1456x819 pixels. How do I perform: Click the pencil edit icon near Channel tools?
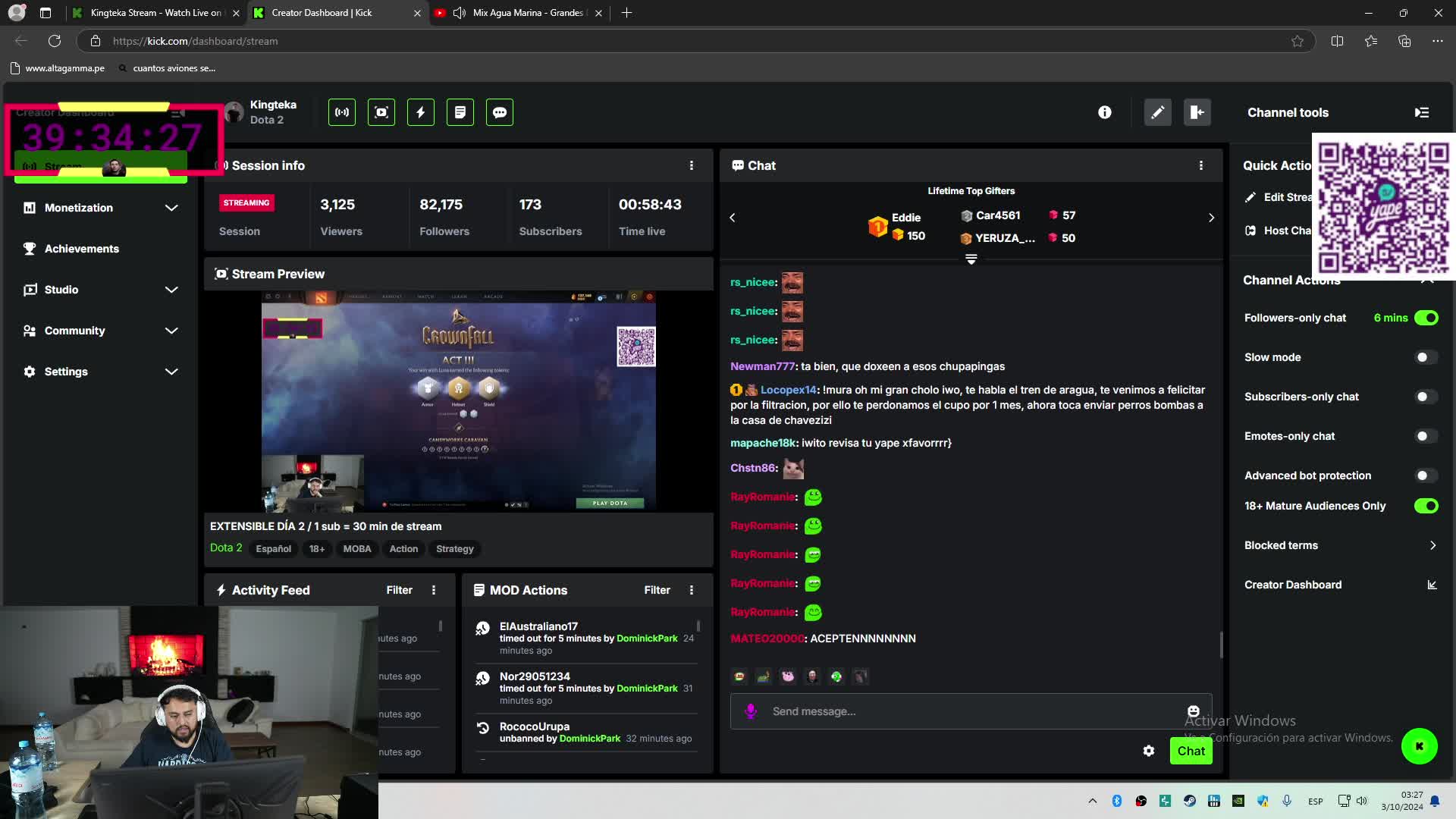[1157, 112]
